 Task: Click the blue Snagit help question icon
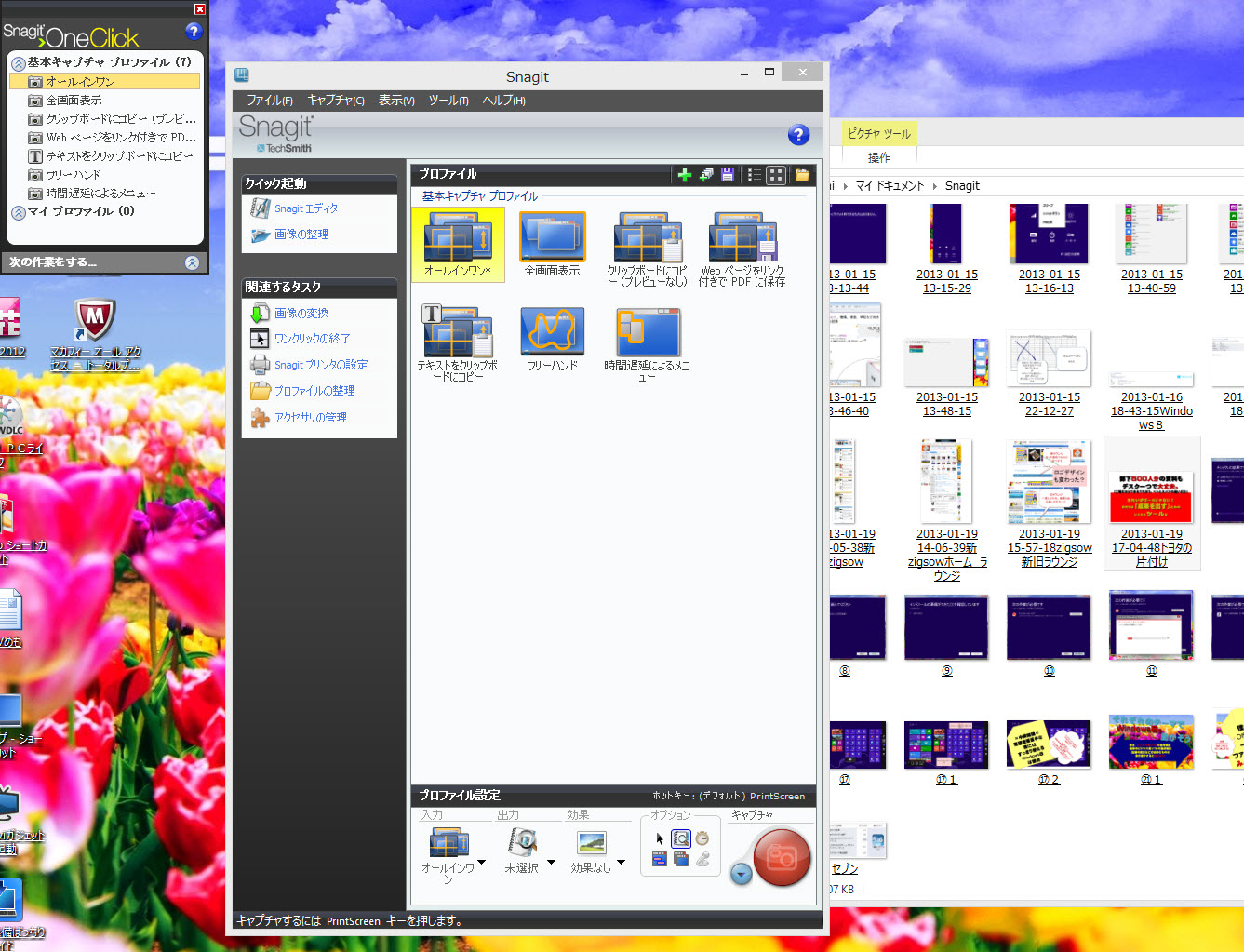pos(798,135)
